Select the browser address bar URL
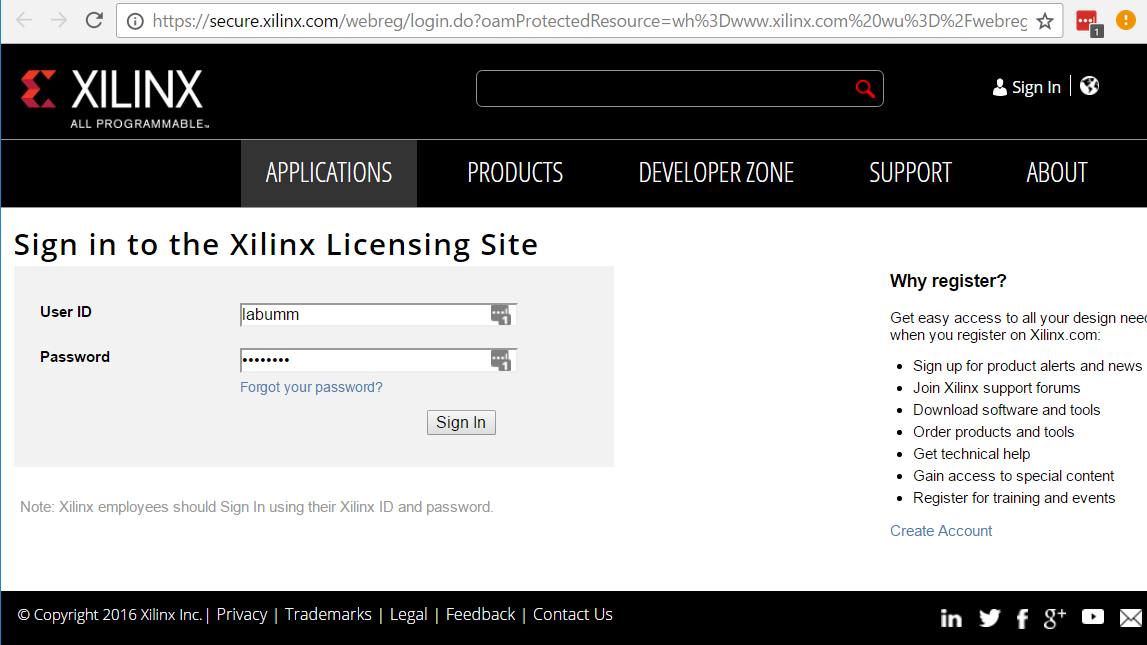 pos(590,21)
